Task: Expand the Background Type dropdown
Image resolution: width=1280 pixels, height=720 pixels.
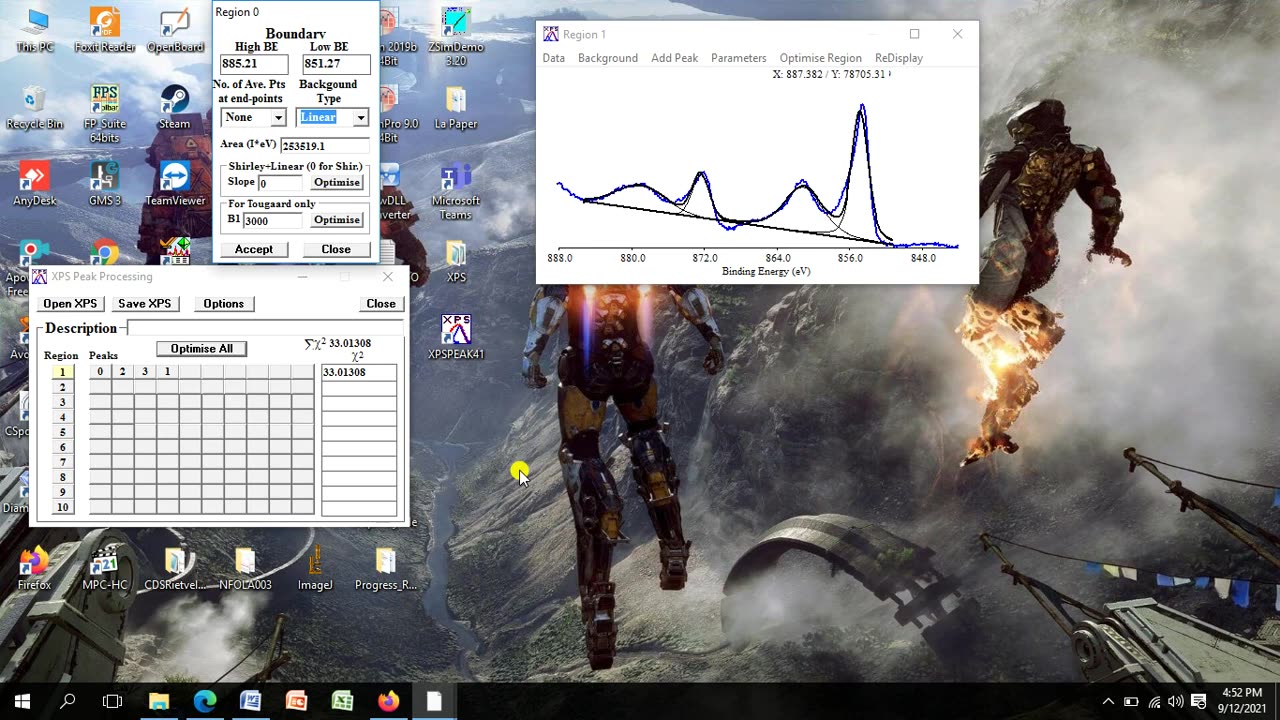Action: click(x=360, y=118)
